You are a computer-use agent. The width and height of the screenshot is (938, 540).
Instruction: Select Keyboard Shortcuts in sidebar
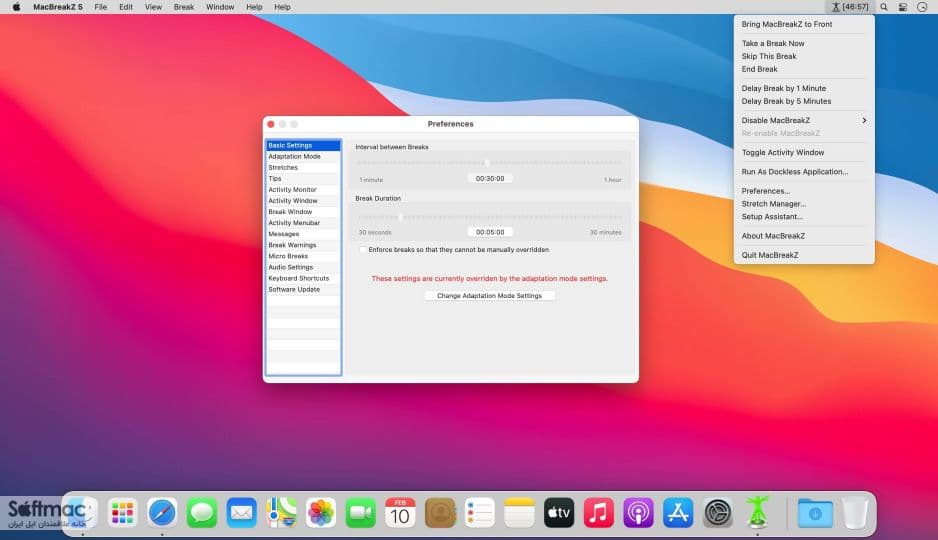303,278
